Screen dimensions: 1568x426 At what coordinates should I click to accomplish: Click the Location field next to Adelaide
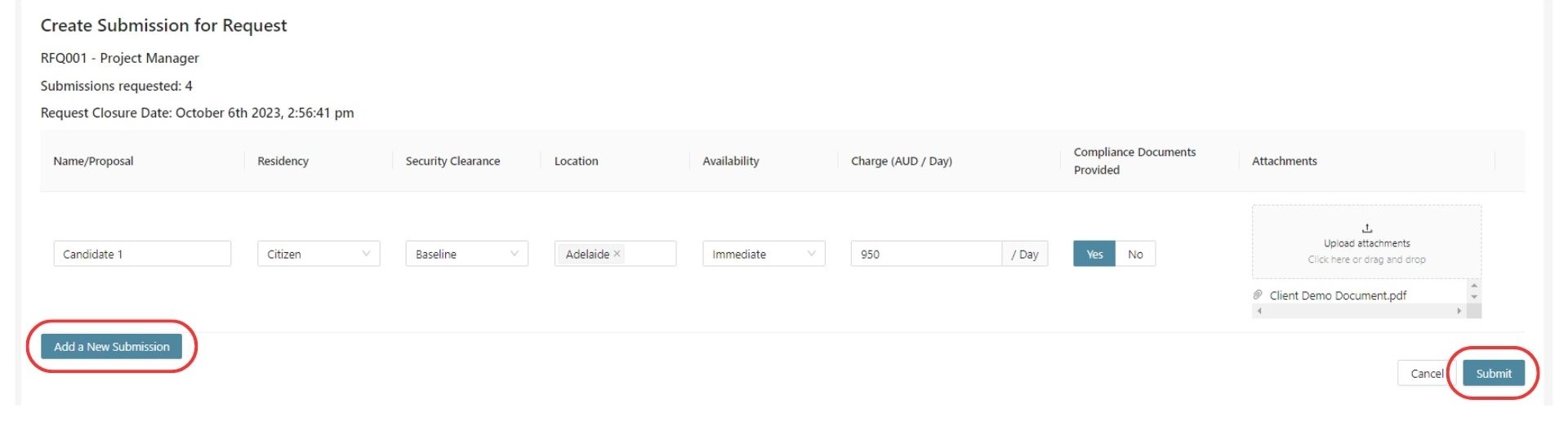tap(650, 254)
